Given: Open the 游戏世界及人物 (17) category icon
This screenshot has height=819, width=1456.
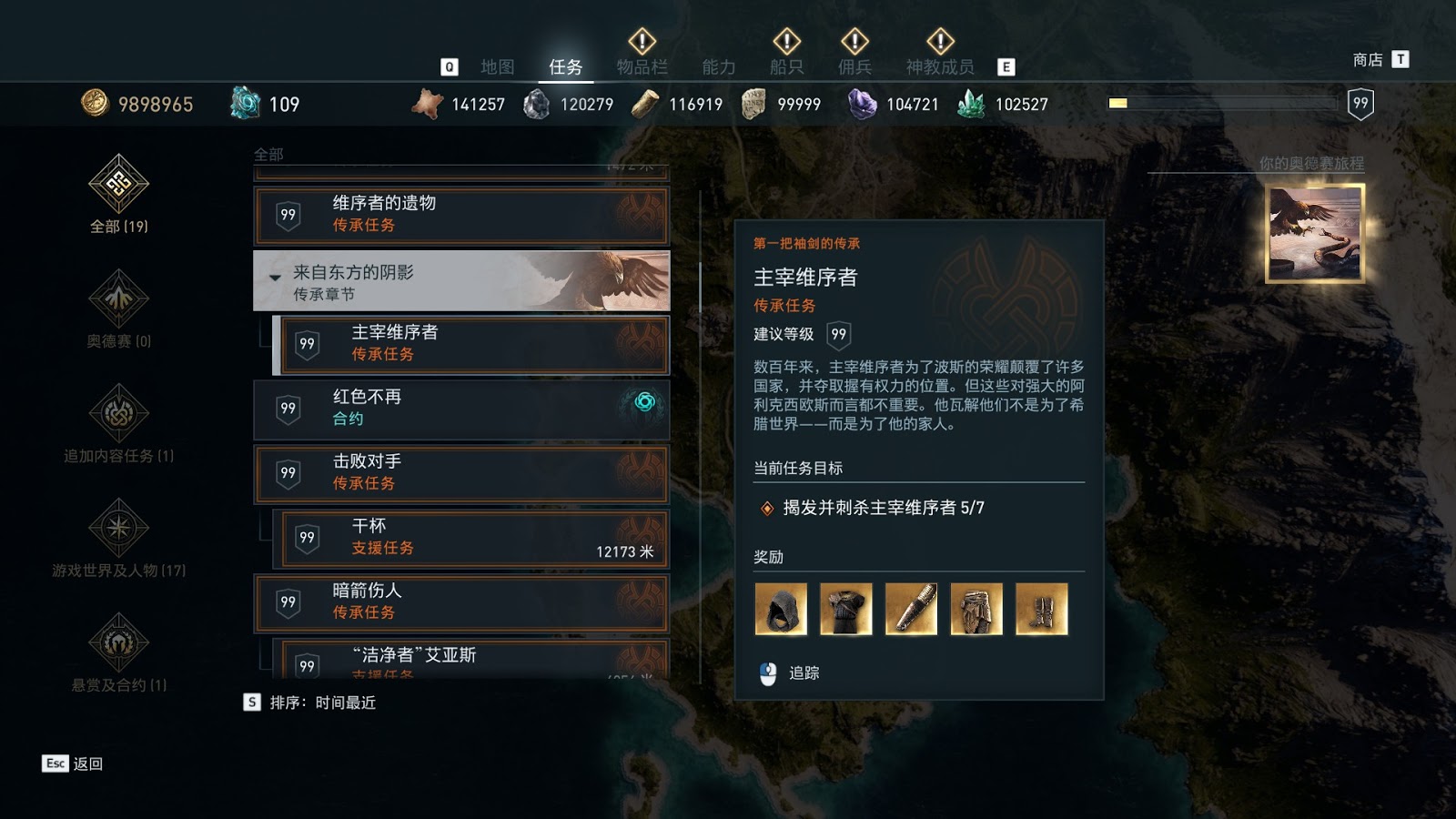Looking at the screenshot, I should pyautogui.click(x=118, y=528).
